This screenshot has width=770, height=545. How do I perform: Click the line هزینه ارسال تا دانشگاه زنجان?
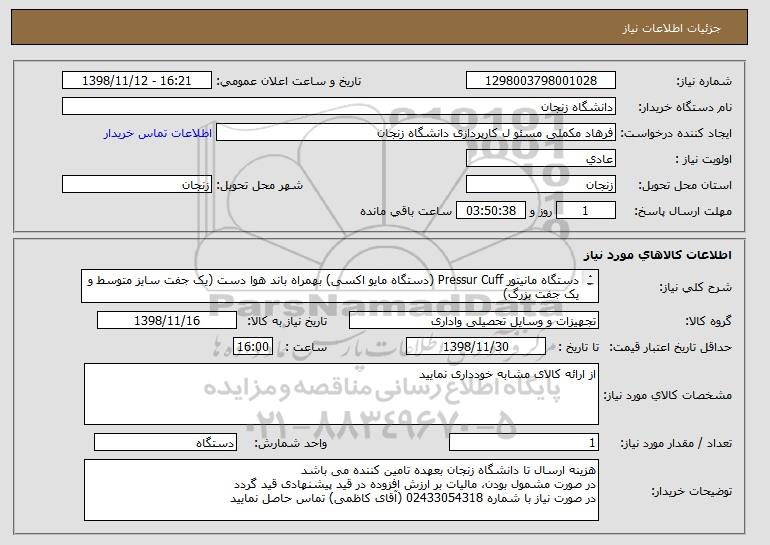448,470
